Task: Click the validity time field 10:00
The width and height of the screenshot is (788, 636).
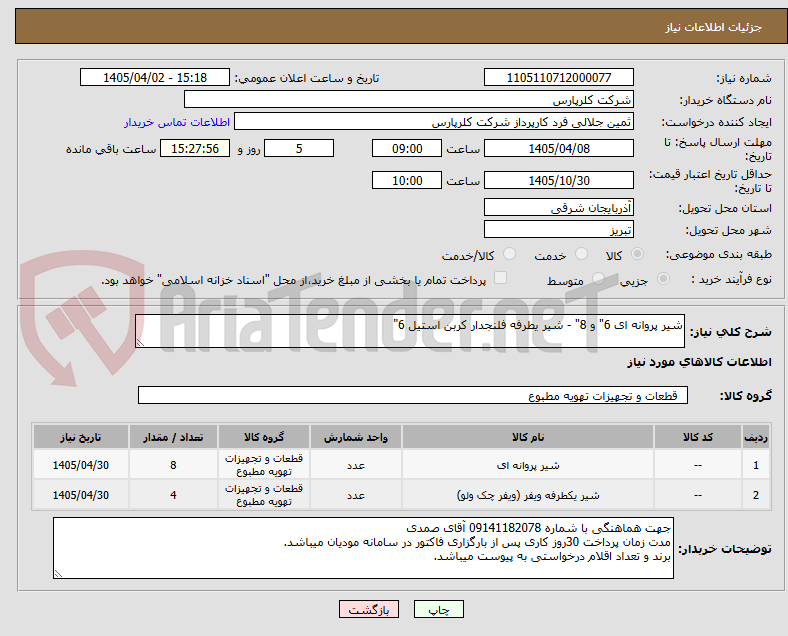Action: (x=407, y=181)
